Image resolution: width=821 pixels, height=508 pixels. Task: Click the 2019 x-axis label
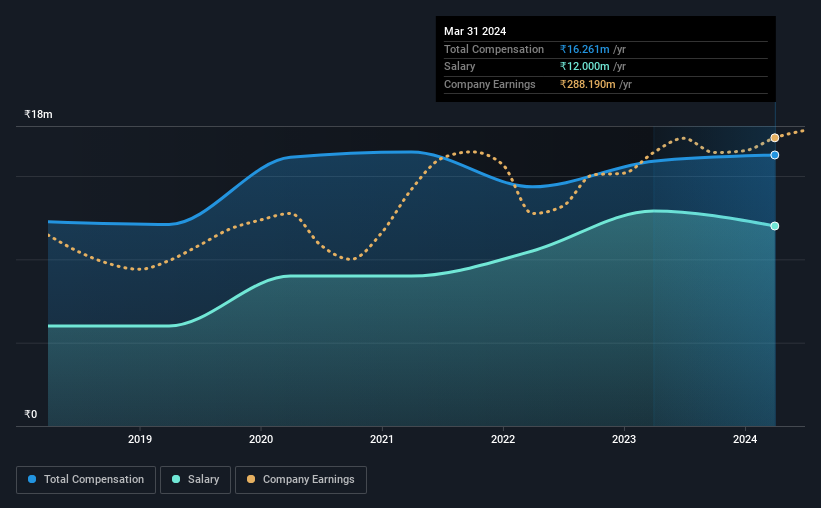(x=140, y=439)
